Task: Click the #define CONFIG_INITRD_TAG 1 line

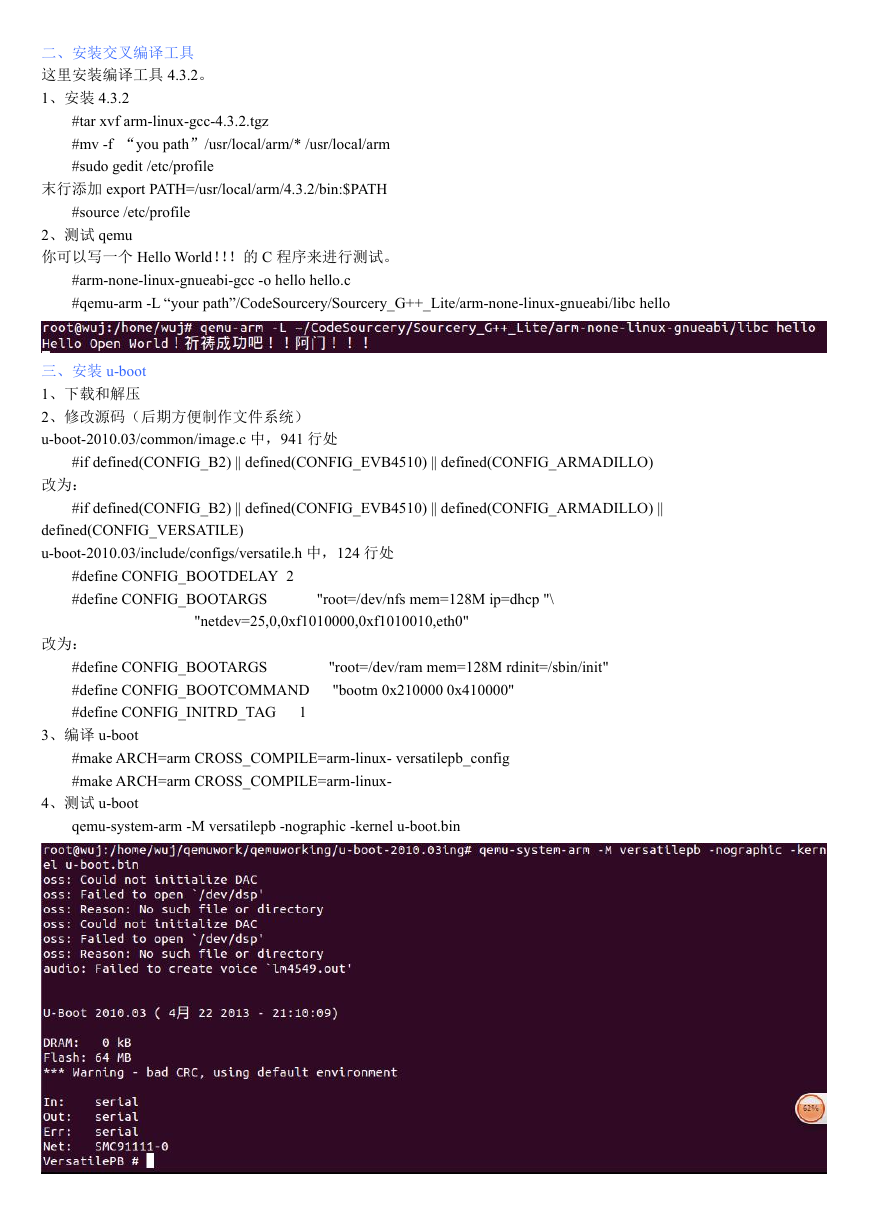Action: (x=189, y=712)
